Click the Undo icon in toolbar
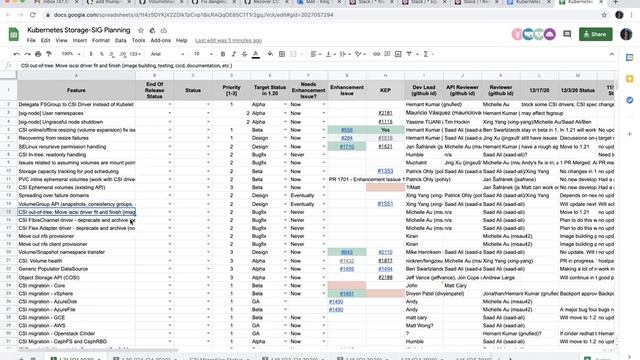Screen dimensions: 640x360 [16, 54]
